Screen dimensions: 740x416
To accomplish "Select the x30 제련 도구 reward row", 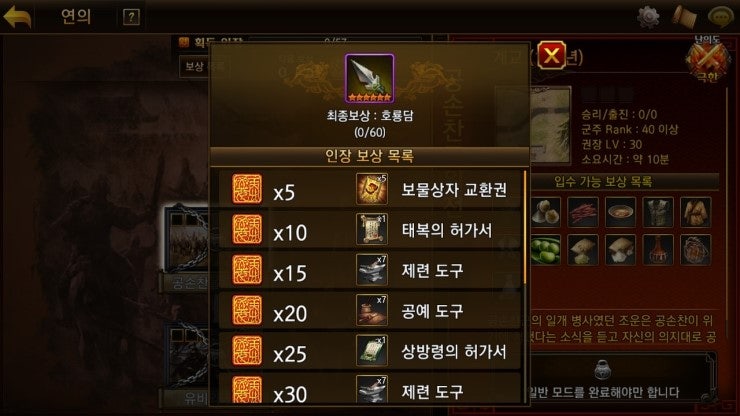I will pyautogui.click(x=370, y=388).
